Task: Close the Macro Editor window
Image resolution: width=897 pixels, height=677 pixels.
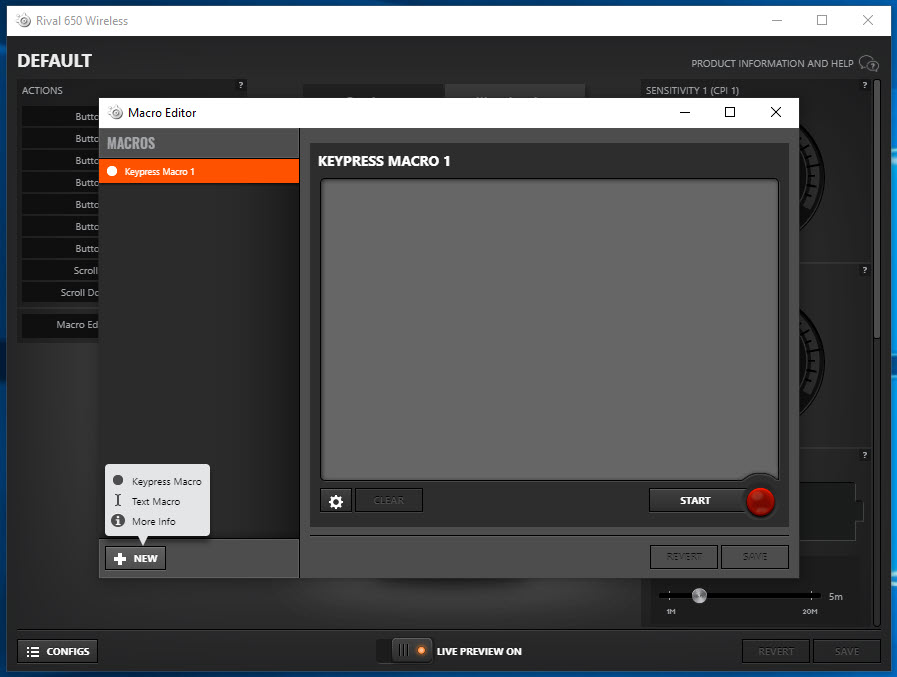Action: click(776, 112)
